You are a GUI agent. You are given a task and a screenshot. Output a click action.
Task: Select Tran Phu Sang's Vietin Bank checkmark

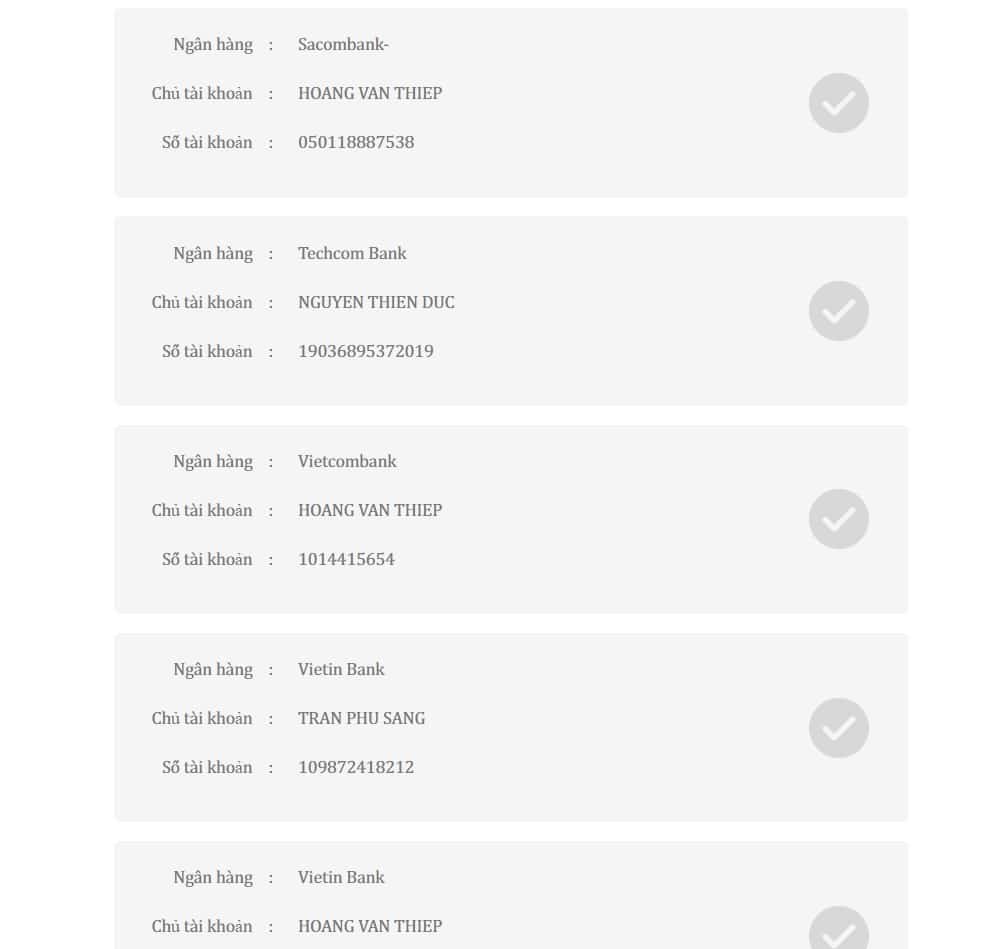tap(839, 728)
